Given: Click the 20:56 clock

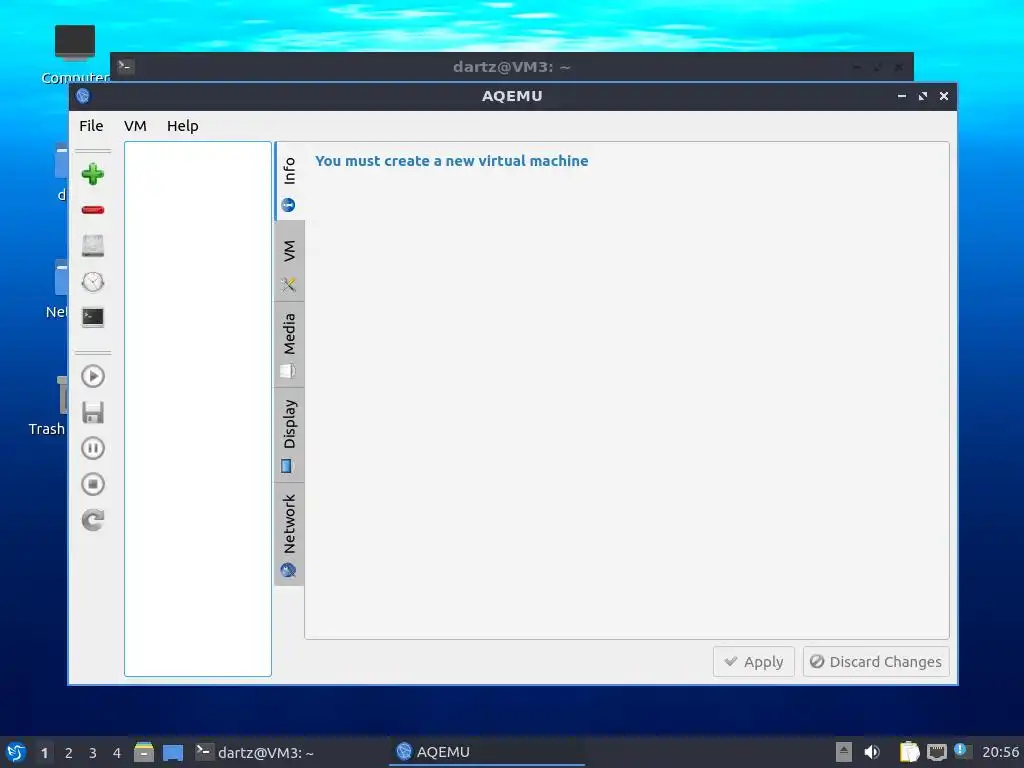Looking at the screenshot, I should 1000,752.
